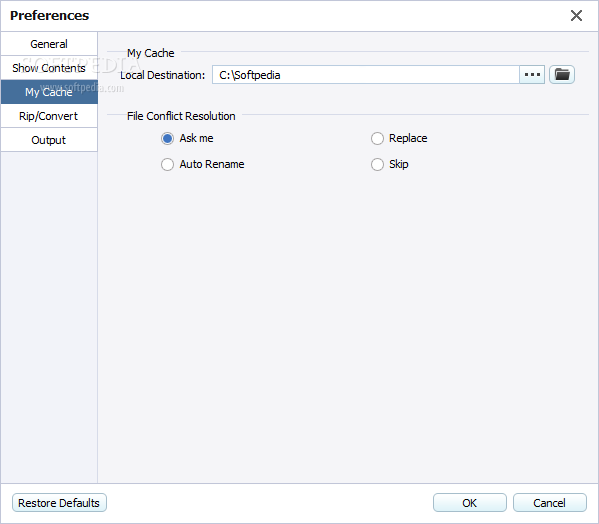Select the Skip radio button

click(377, 165)
